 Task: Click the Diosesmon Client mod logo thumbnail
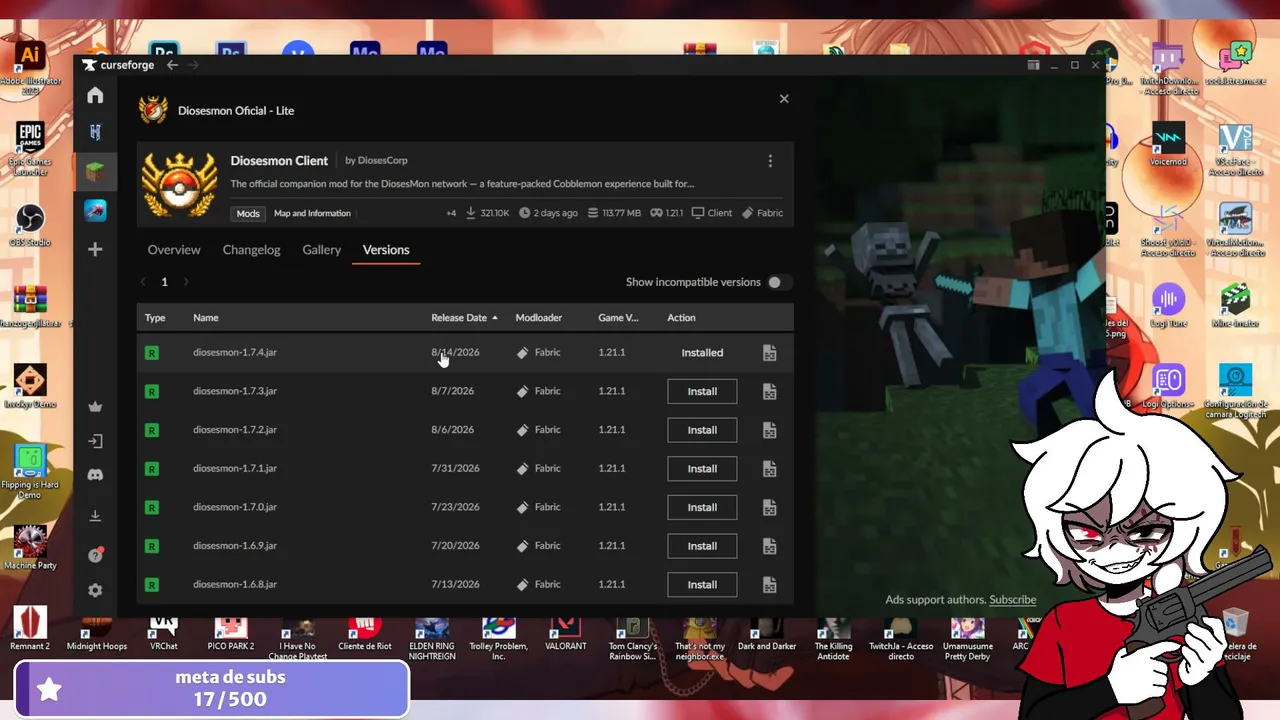[x=179, y=184]
